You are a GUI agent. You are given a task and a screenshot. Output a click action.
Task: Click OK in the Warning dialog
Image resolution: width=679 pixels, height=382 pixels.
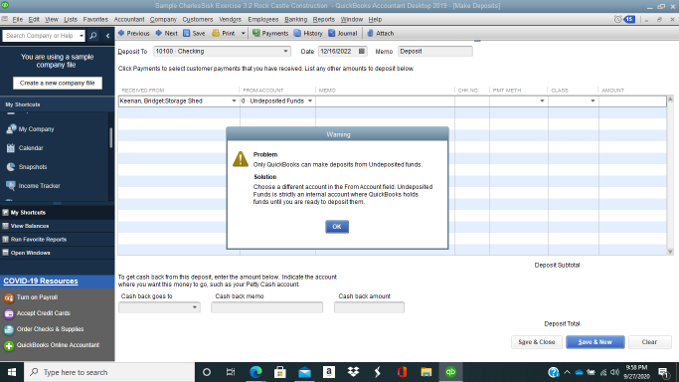click(x=337, y=227)
